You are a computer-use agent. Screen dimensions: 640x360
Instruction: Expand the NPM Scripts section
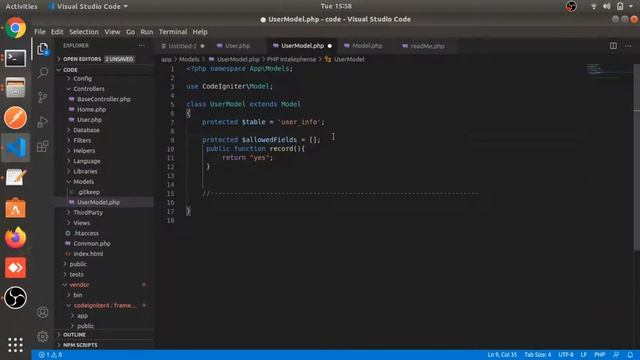80,345
